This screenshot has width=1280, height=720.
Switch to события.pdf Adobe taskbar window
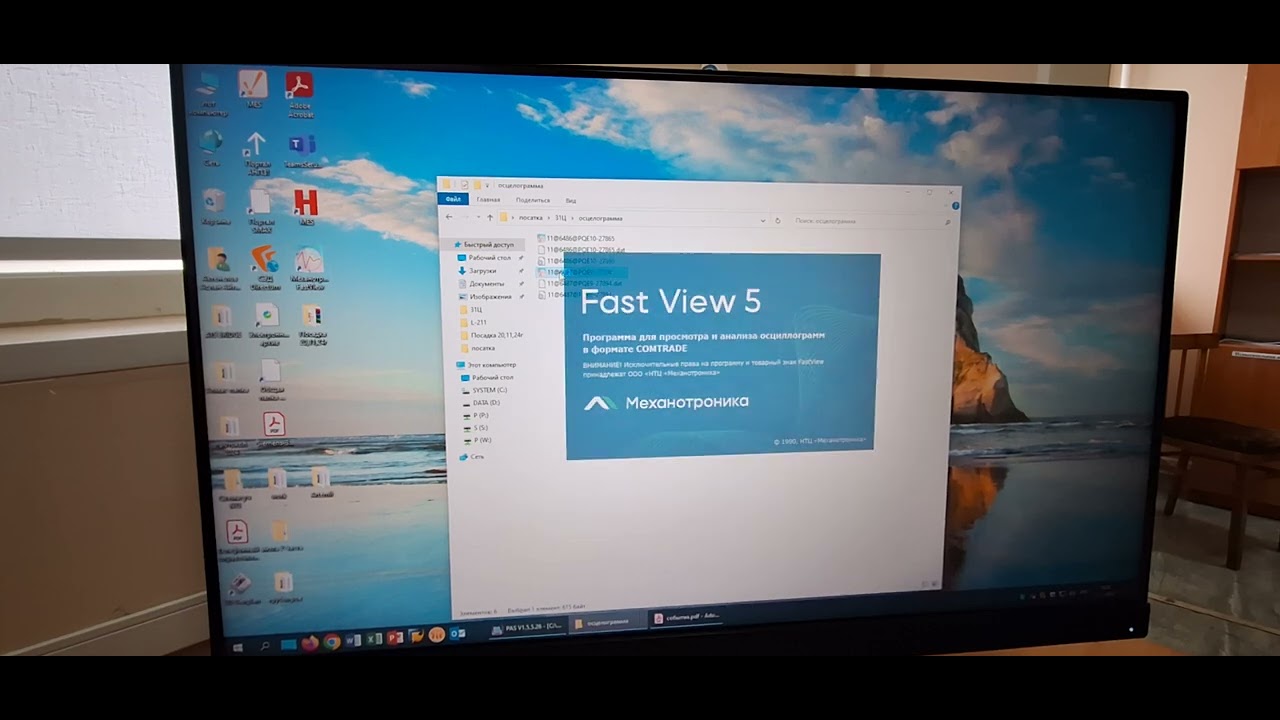coord(686,618)
